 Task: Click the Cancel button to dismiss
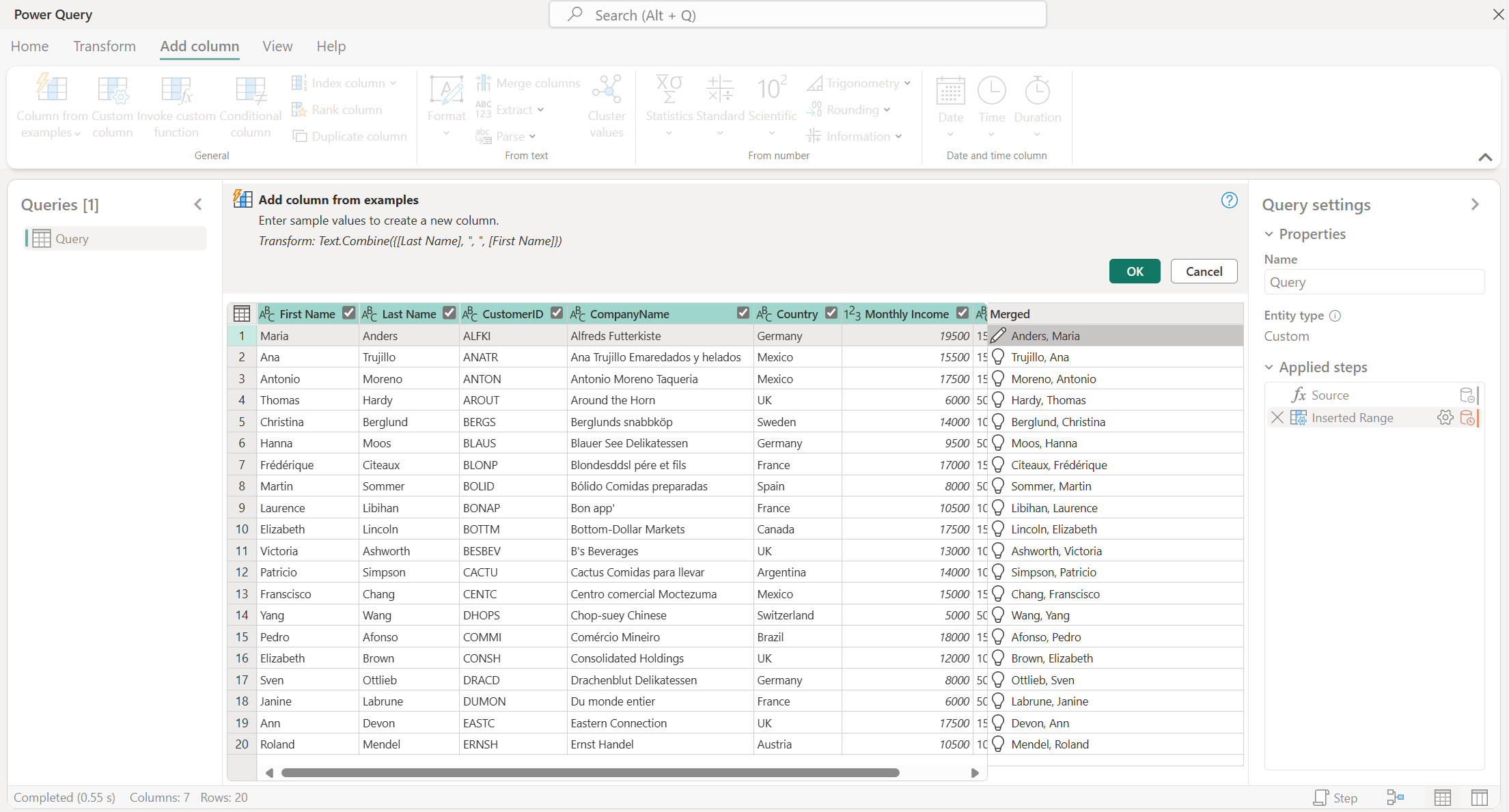point(1204,271)
